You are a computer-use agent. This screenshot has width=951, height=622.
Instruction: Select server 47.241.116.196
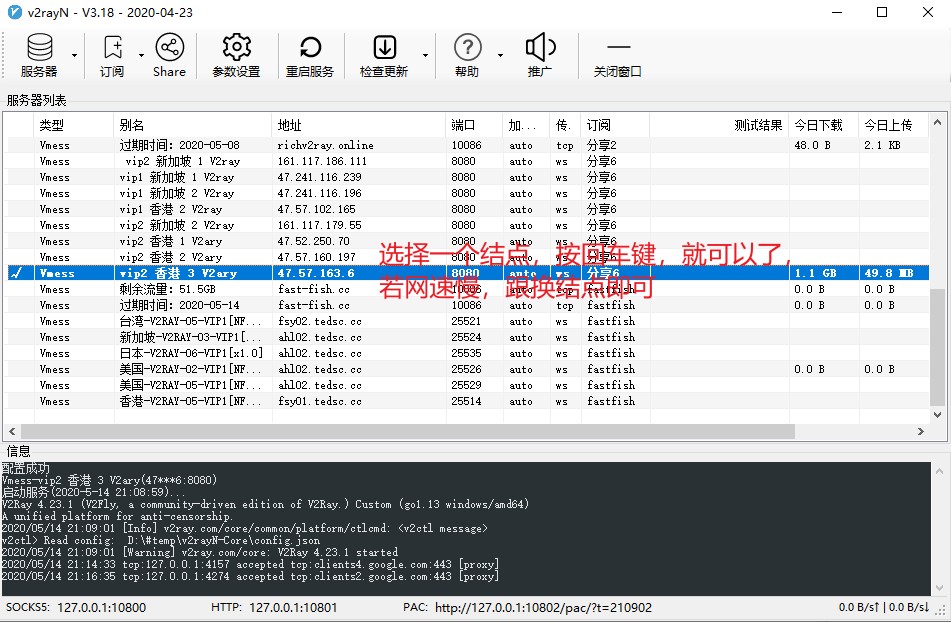466,193
